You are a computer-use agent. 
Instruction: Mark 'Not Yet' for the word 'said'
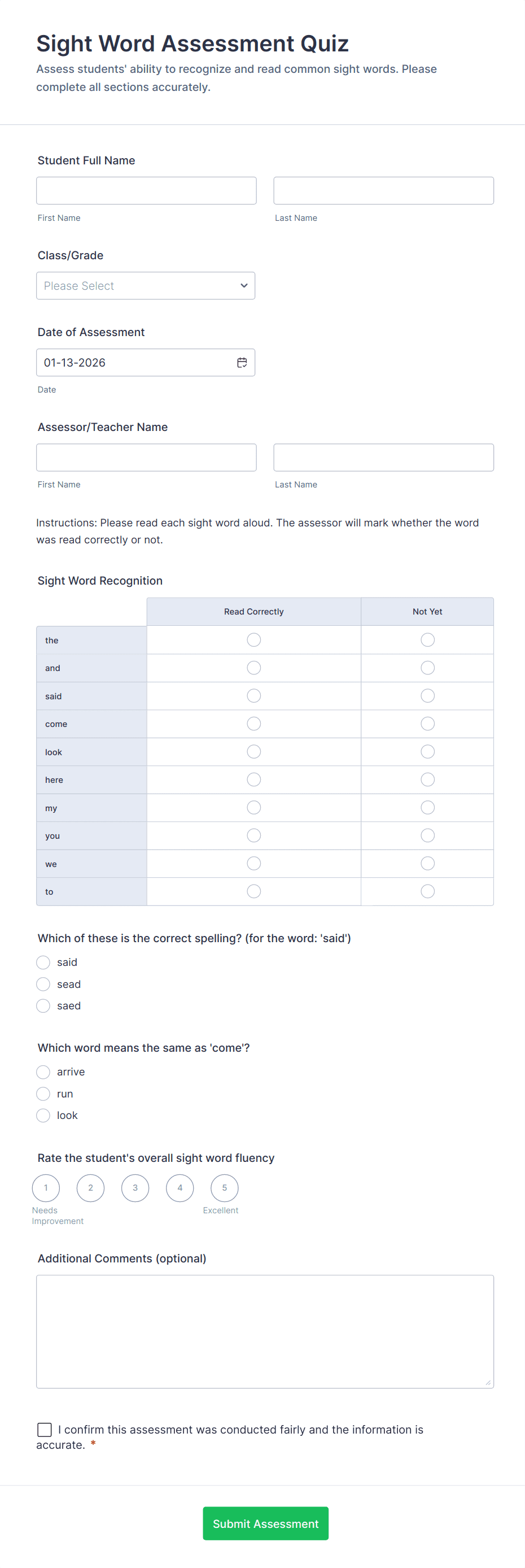pyautogui.click(x=427, y=695)
